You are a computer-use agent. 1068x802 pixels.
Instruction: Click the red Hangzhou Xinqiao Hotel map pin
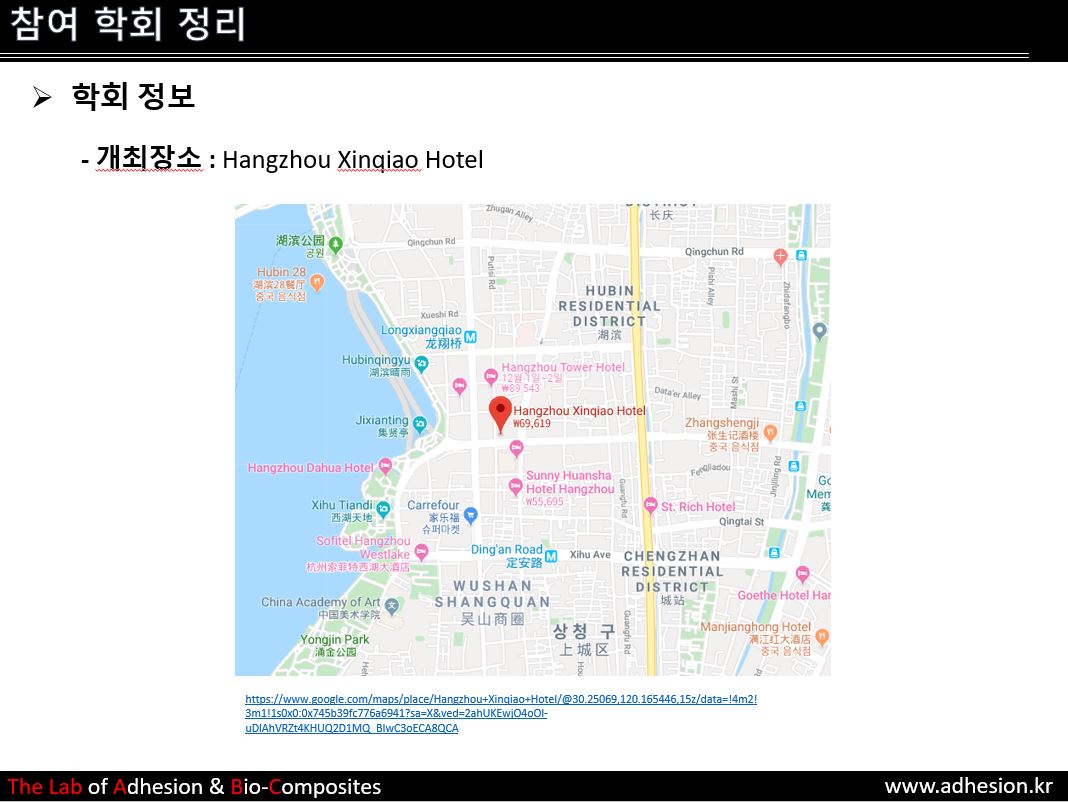coord(501,414)
